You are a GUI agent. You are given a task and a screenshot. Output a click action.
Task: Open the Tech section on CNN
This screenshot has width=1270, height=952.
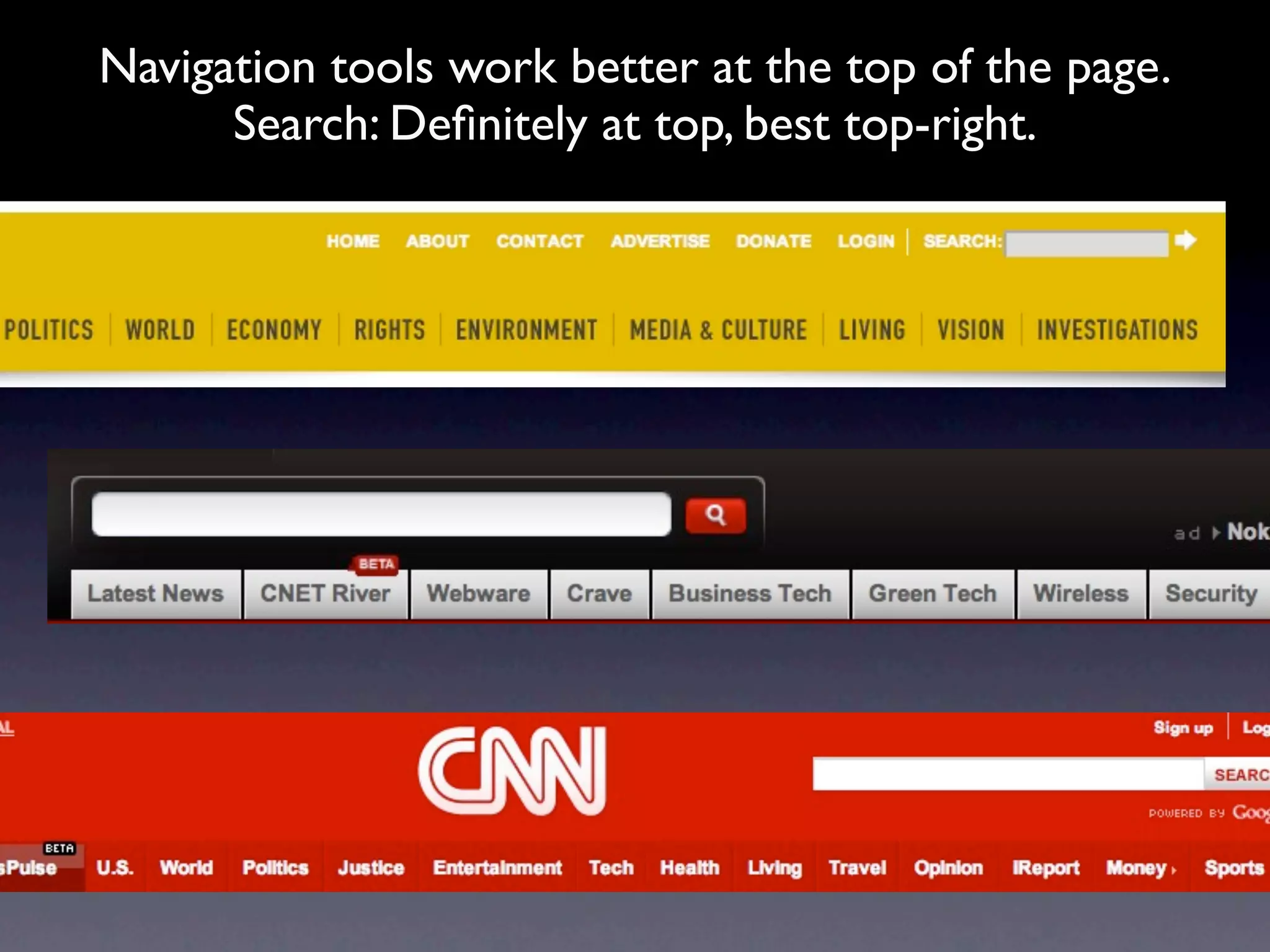[x=611, y=868]
